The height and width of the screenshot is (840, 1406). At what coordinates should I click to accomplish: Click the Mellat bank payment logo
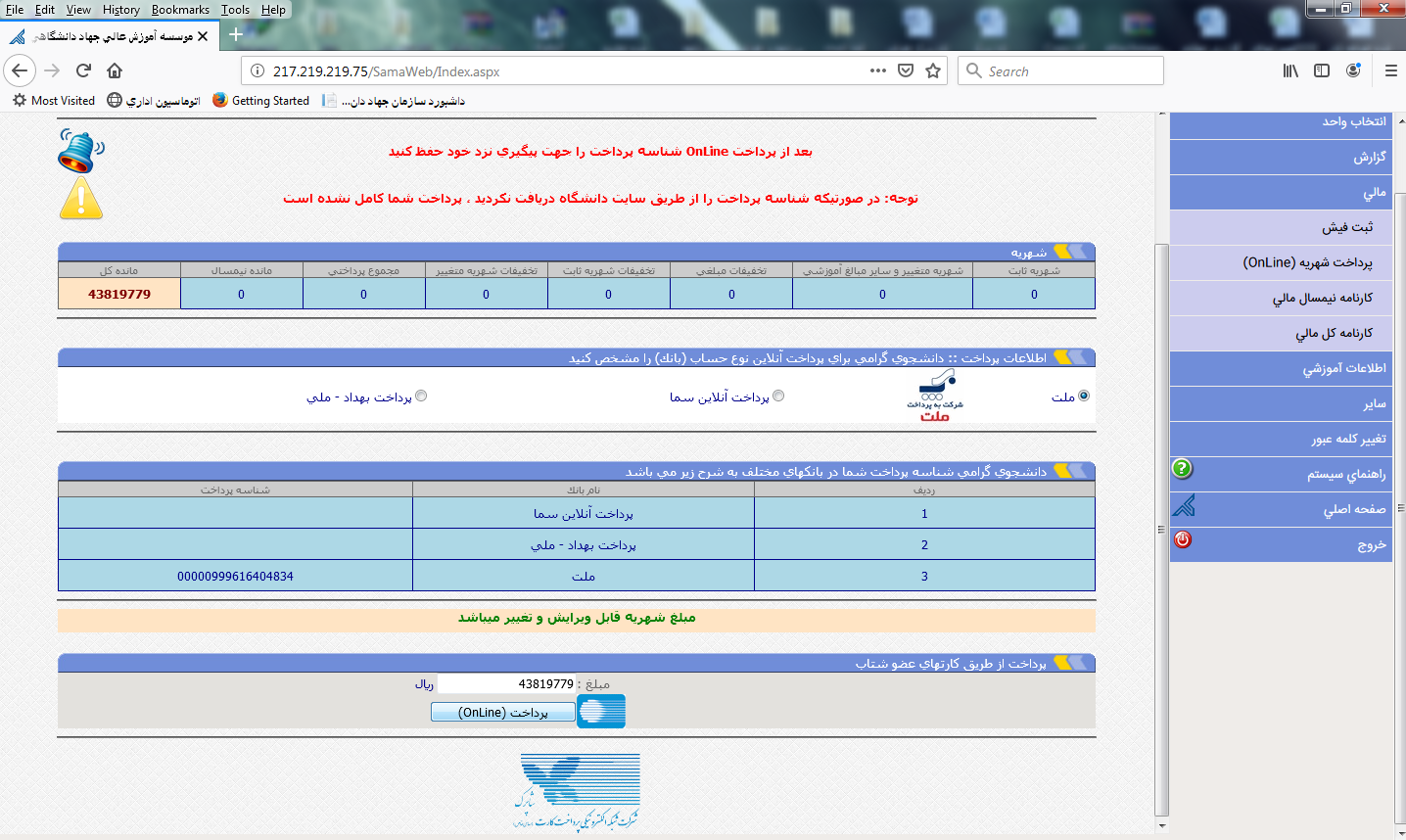935,397
